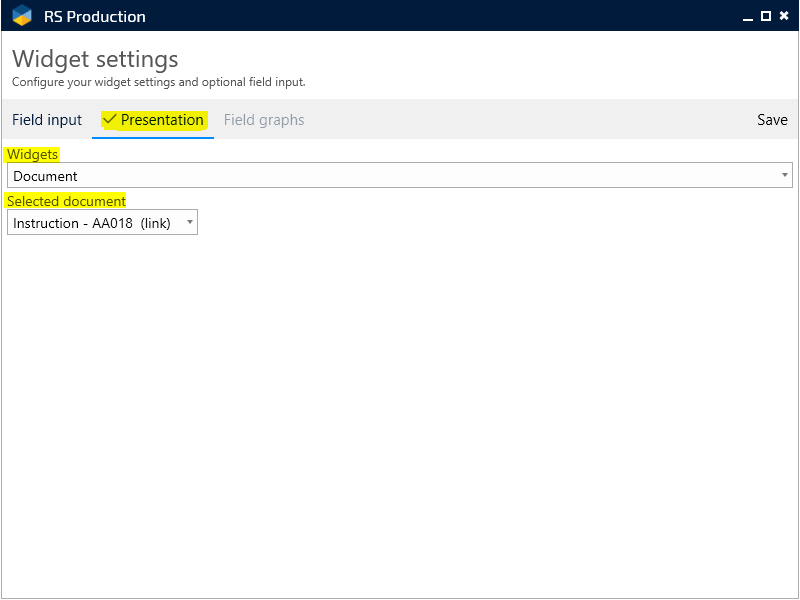
Task: Click the highlighted Widgets label
Action: click(x=32, y=154)
